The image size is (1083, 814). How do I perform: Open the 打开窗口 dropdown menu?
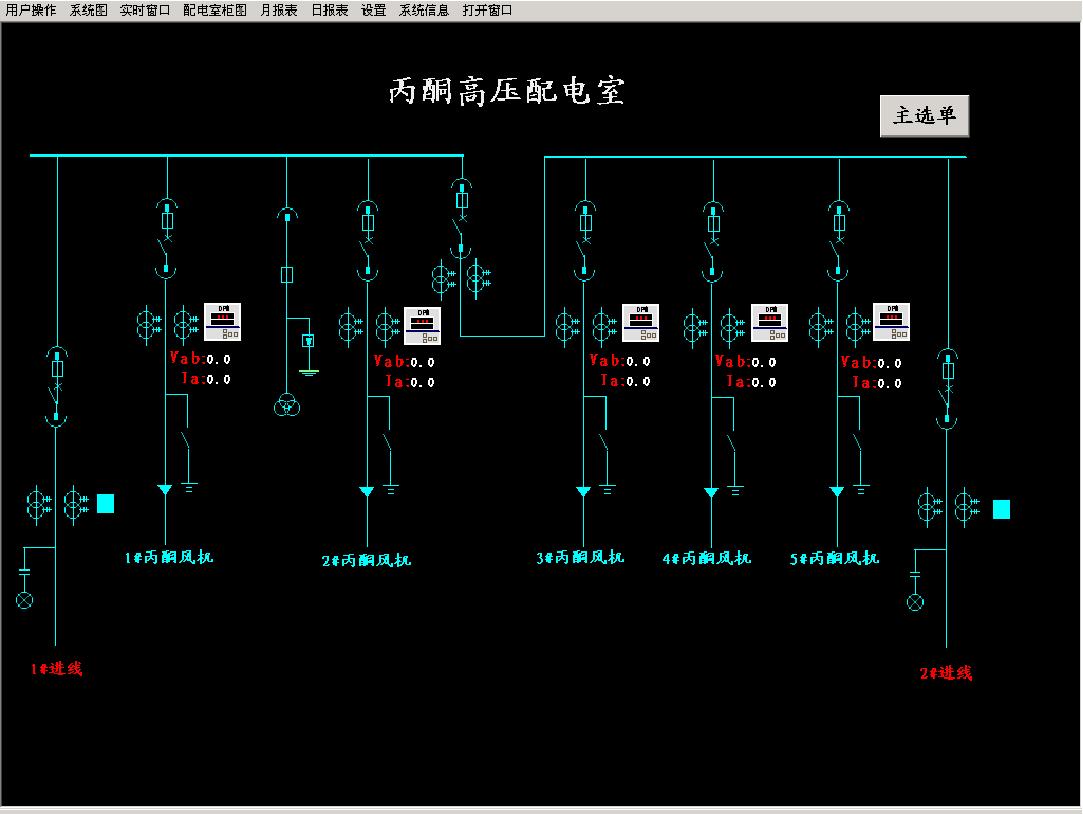click(487, 10)
